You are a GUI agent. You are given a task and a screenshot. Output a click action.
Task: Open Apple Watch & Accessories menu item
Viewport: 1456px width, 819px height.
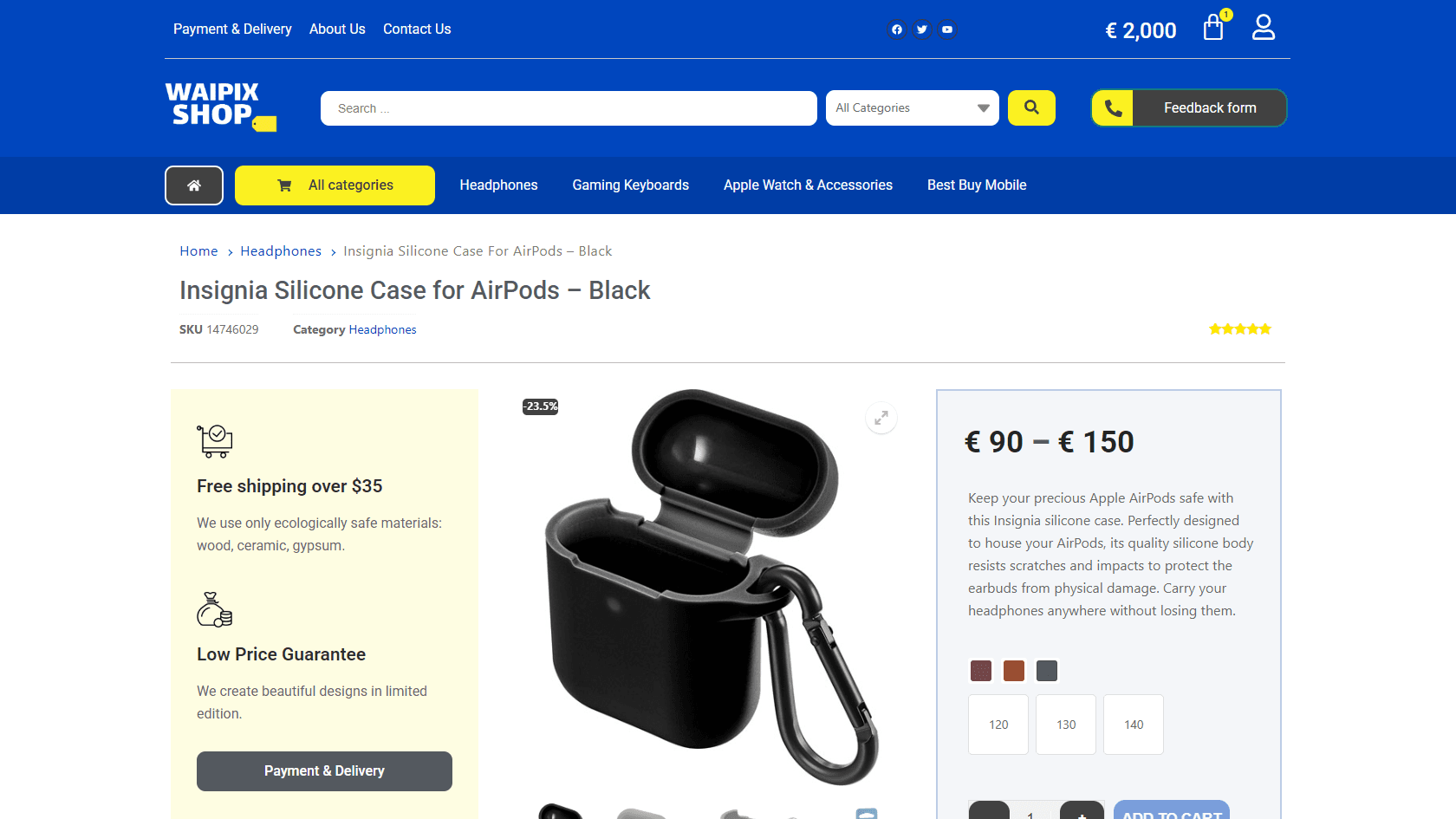tap(808, 185)
